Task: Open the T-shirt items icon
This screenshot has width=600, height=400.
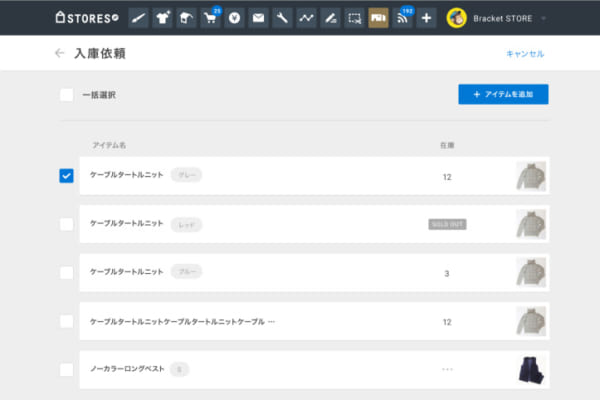Action: (163, 18)
